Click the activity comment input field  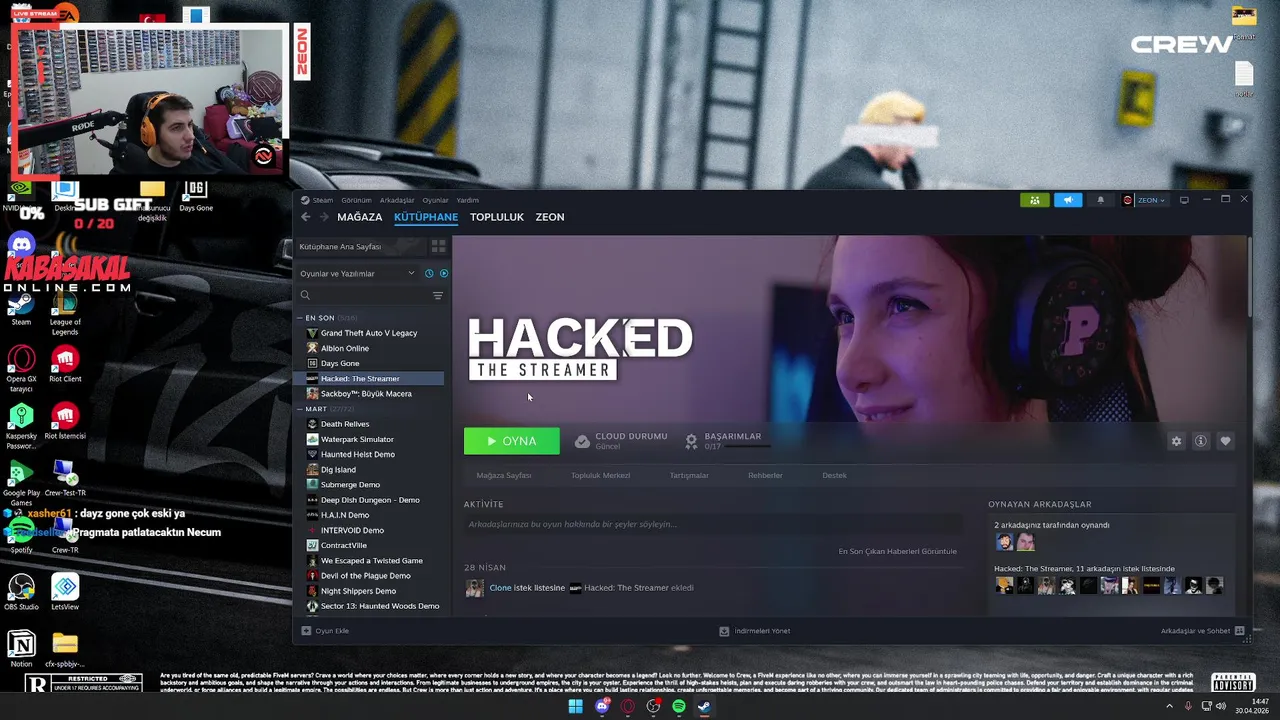713,524
